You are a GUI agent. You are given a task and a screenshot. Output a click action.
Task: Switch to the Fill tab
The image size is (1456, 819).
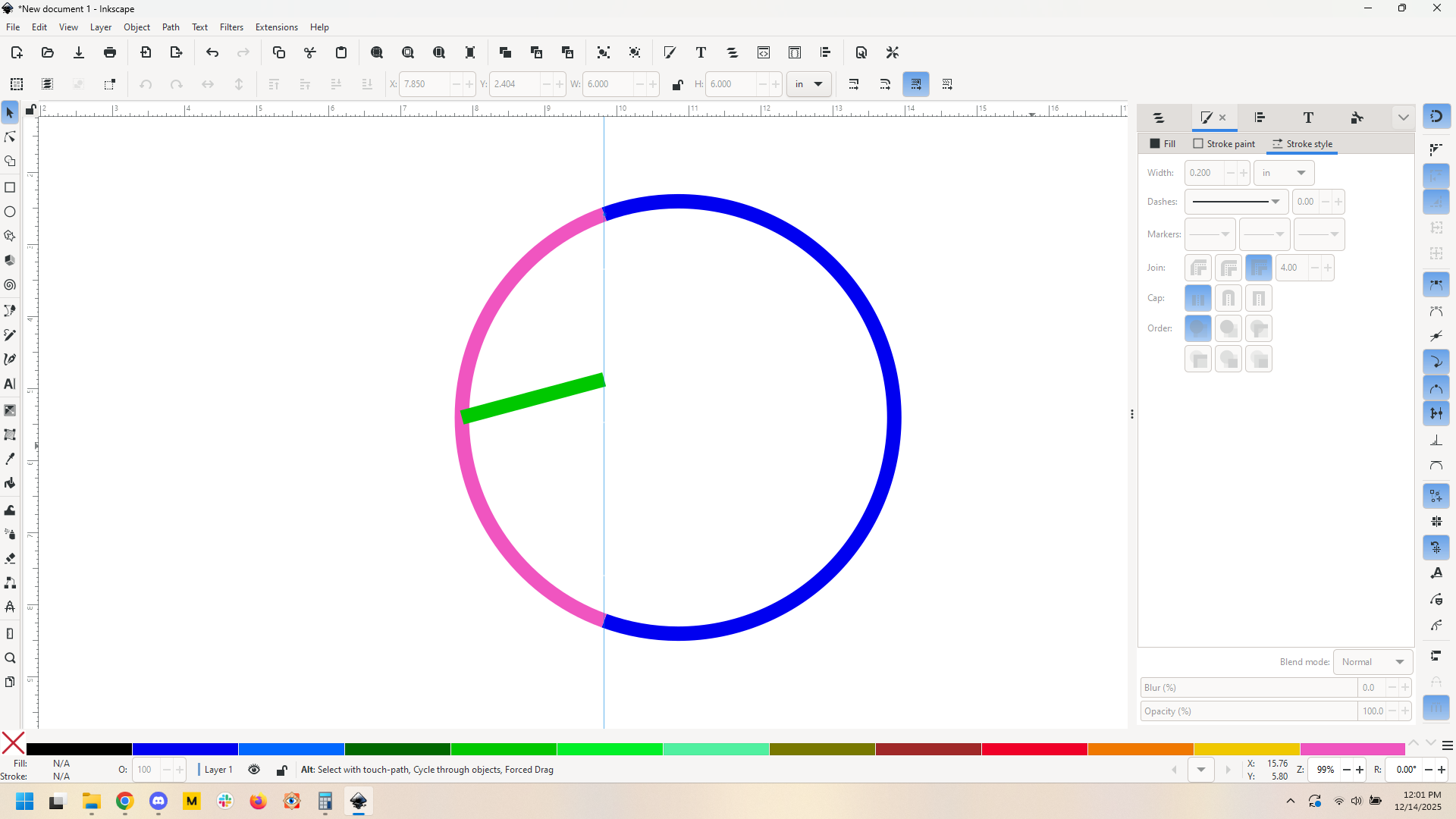pyautogui.click(x=1163, y=144)
